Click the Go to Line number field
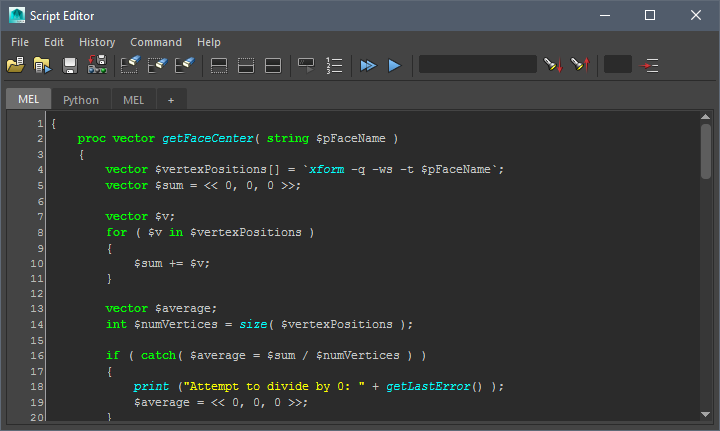 [x=618, y=64]
